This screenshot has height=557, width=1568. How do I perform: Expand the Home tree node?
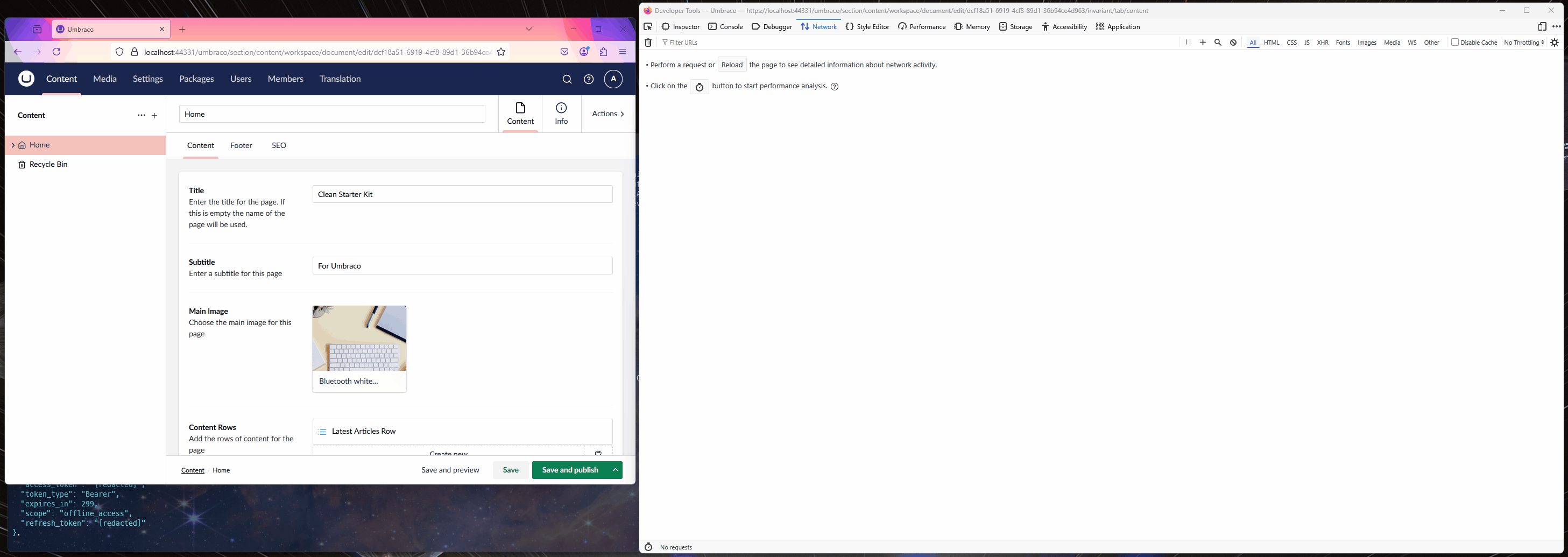tap(13, 145)
